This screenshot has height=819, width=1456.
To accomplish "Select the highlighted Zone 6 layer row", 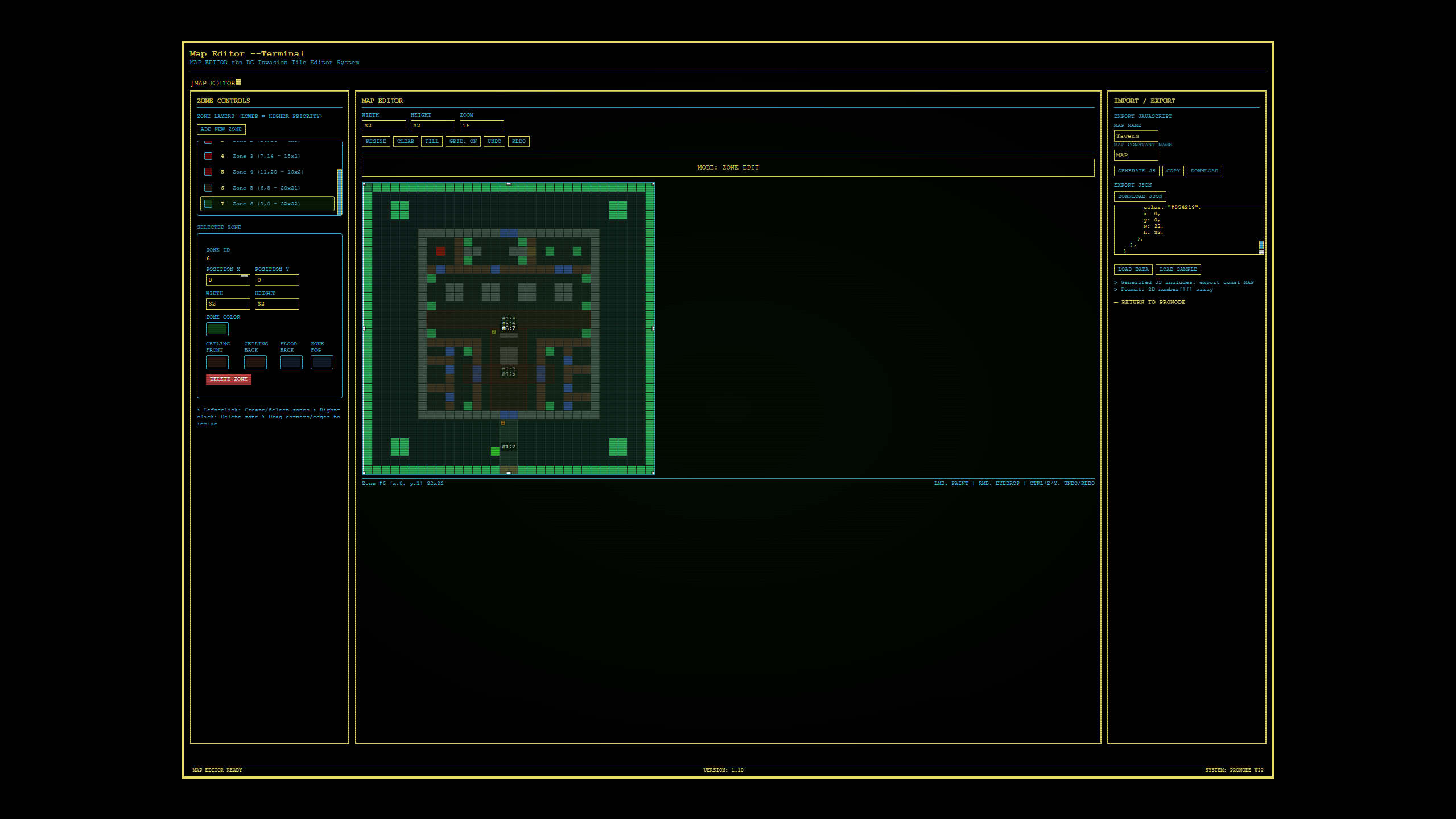I will tap(267, 204).
